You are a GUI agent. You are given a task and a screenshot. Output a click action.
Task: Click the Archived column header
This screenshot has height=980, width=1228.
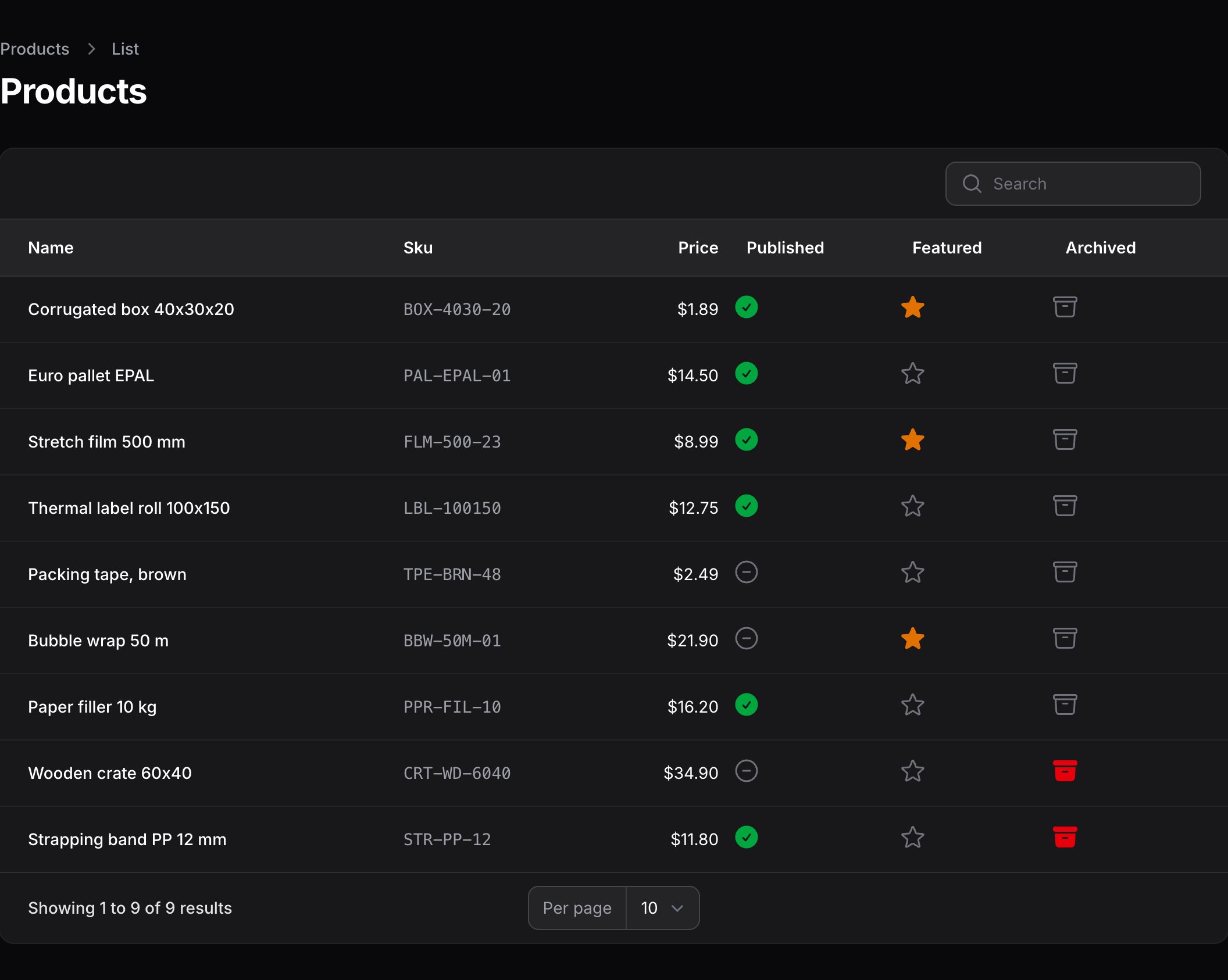[1100, 248]
